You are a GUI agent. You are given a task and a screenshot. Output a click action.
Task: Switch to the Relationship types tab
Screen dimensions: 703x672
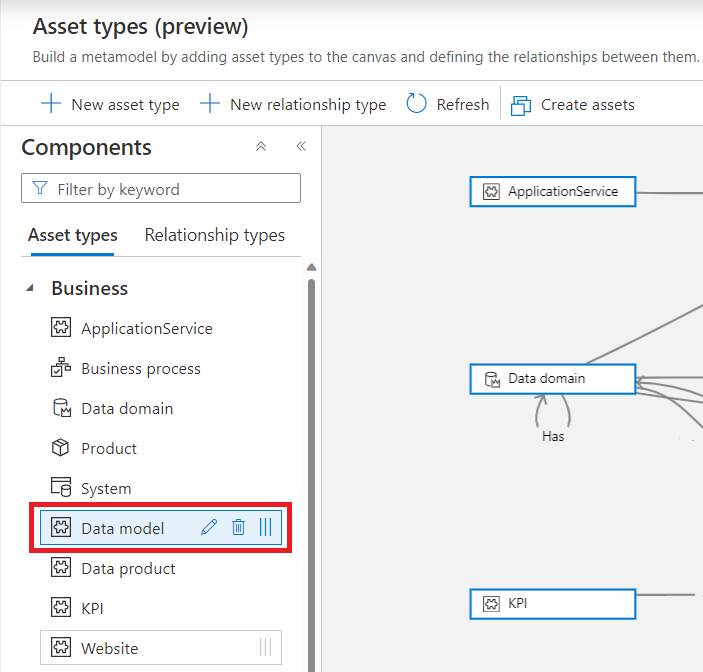pyautogui.click(x=214, y=235)
